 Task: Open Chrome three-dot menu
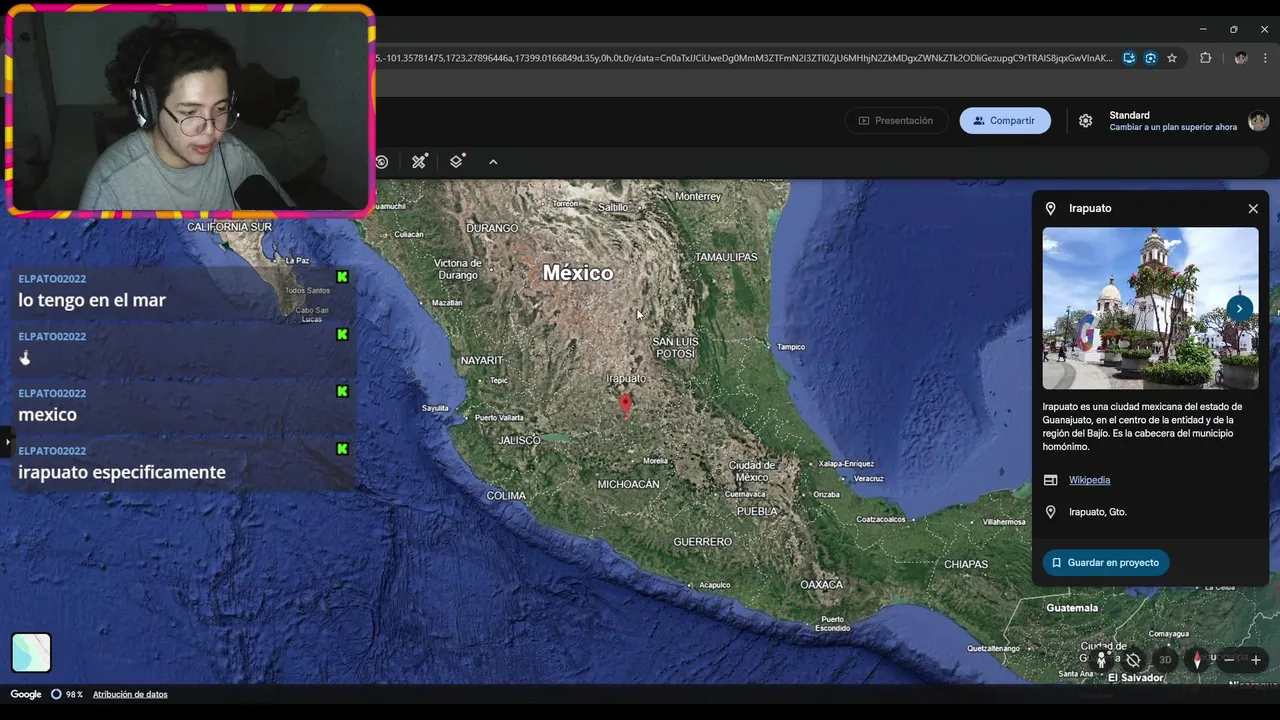click(1265, 58)
